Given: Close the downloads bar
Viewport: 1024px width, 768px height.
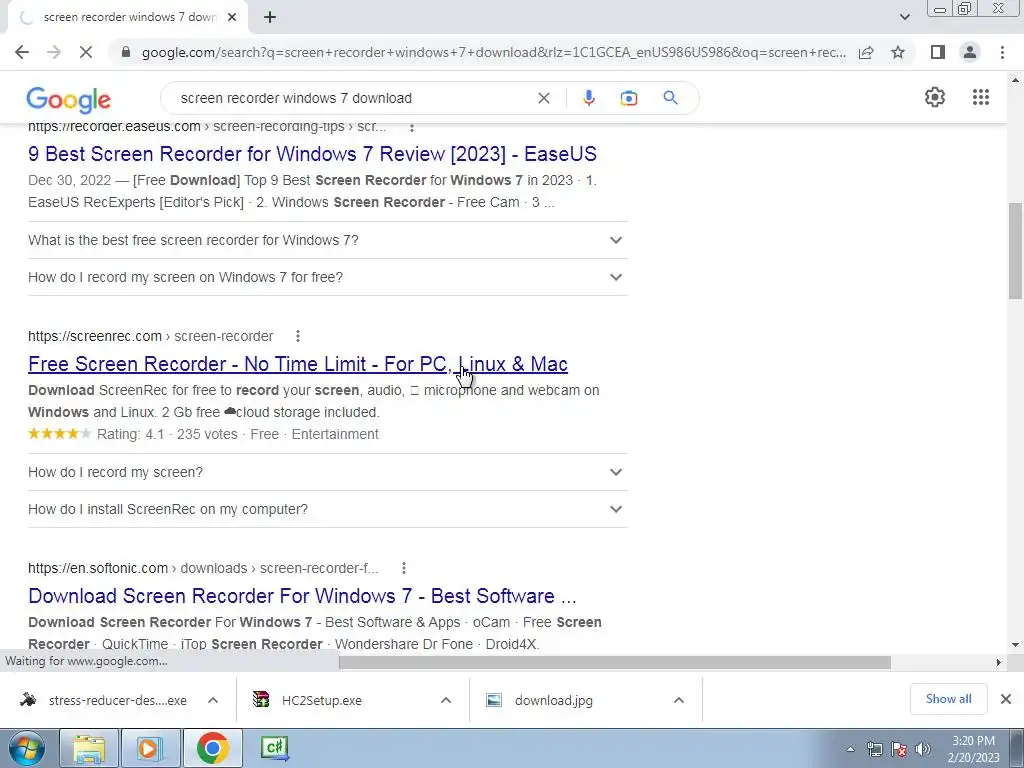Looking at the screenshot, I should click(x=1006, y=699).
